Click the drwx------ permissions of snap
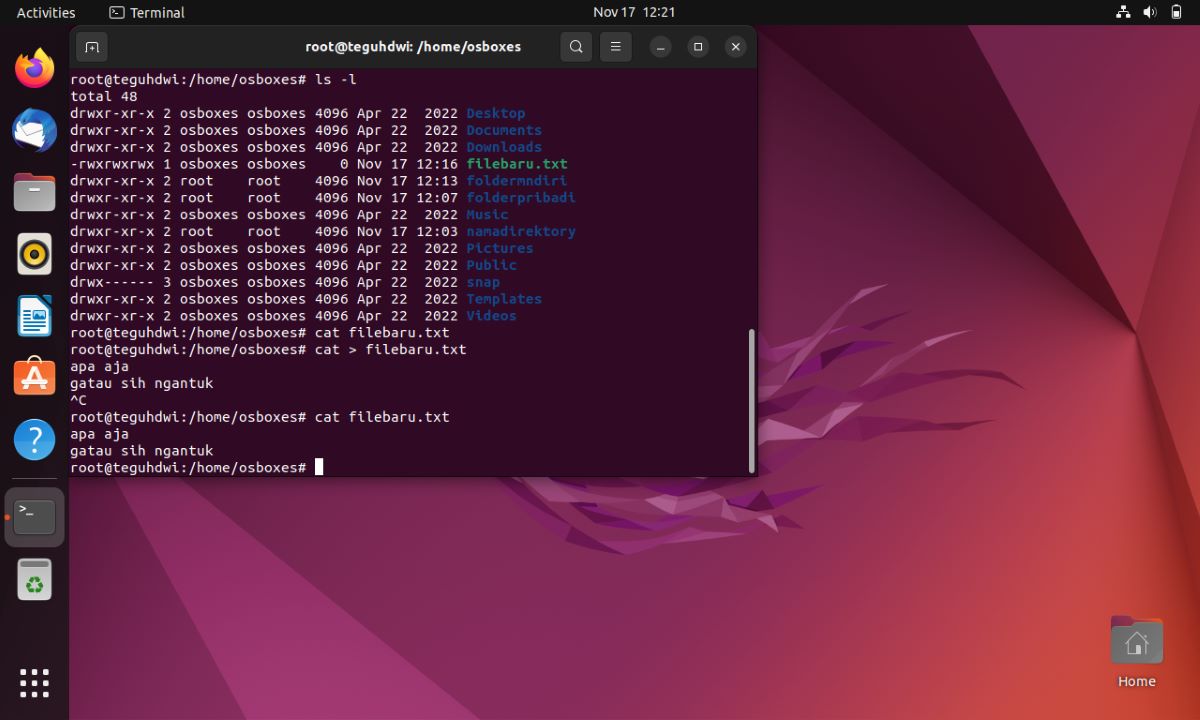The width and height of the screenshot is (1200, 720). [112, 282]
